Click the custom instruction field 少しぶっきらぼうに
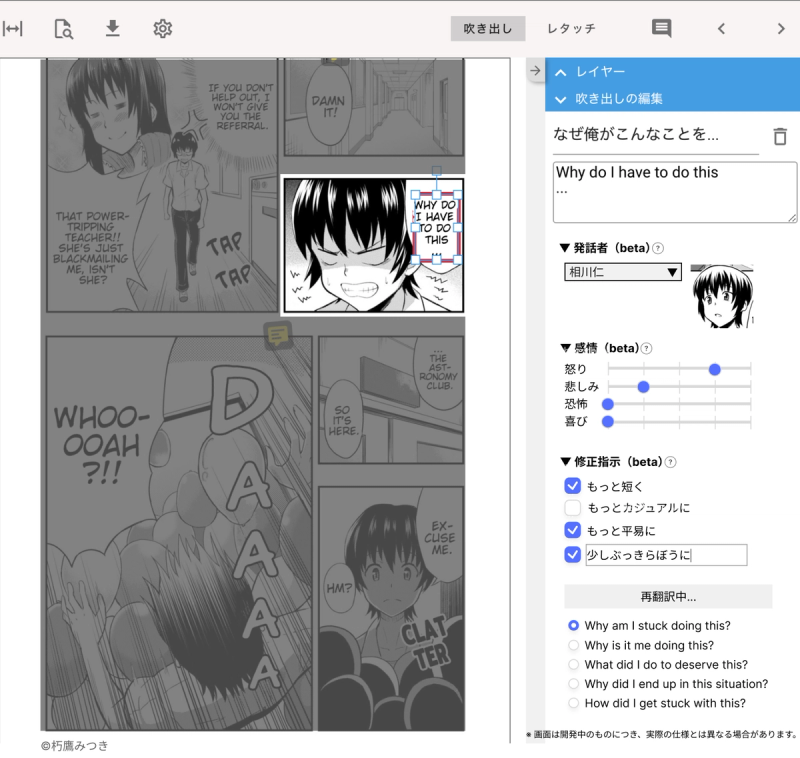The width and height of the screenshot is (800, 758). (x=666, y=555)
